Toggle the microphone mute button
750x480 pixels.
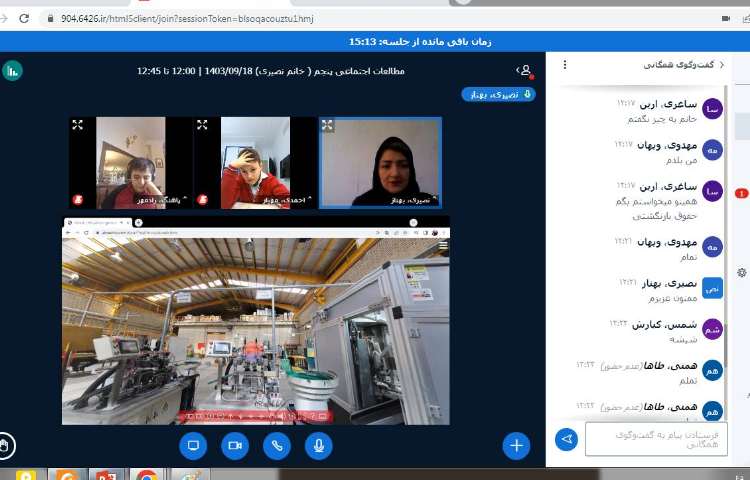(319, 445)
